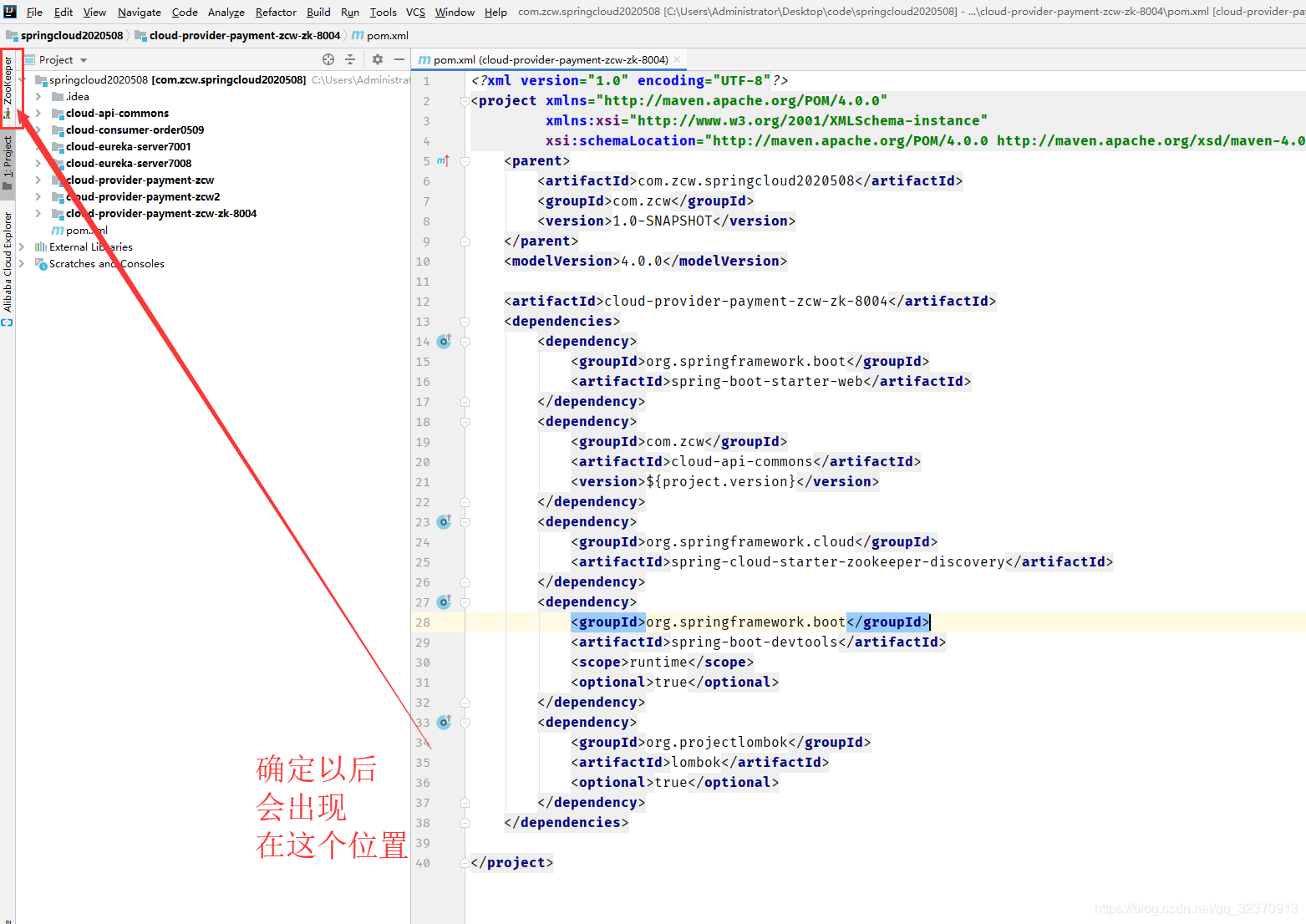Click the cloud-provider-payment-zcw-zk-8004 breadcrumb
This screenshot has width=1306, height=924.
click(x=244, y=36)
